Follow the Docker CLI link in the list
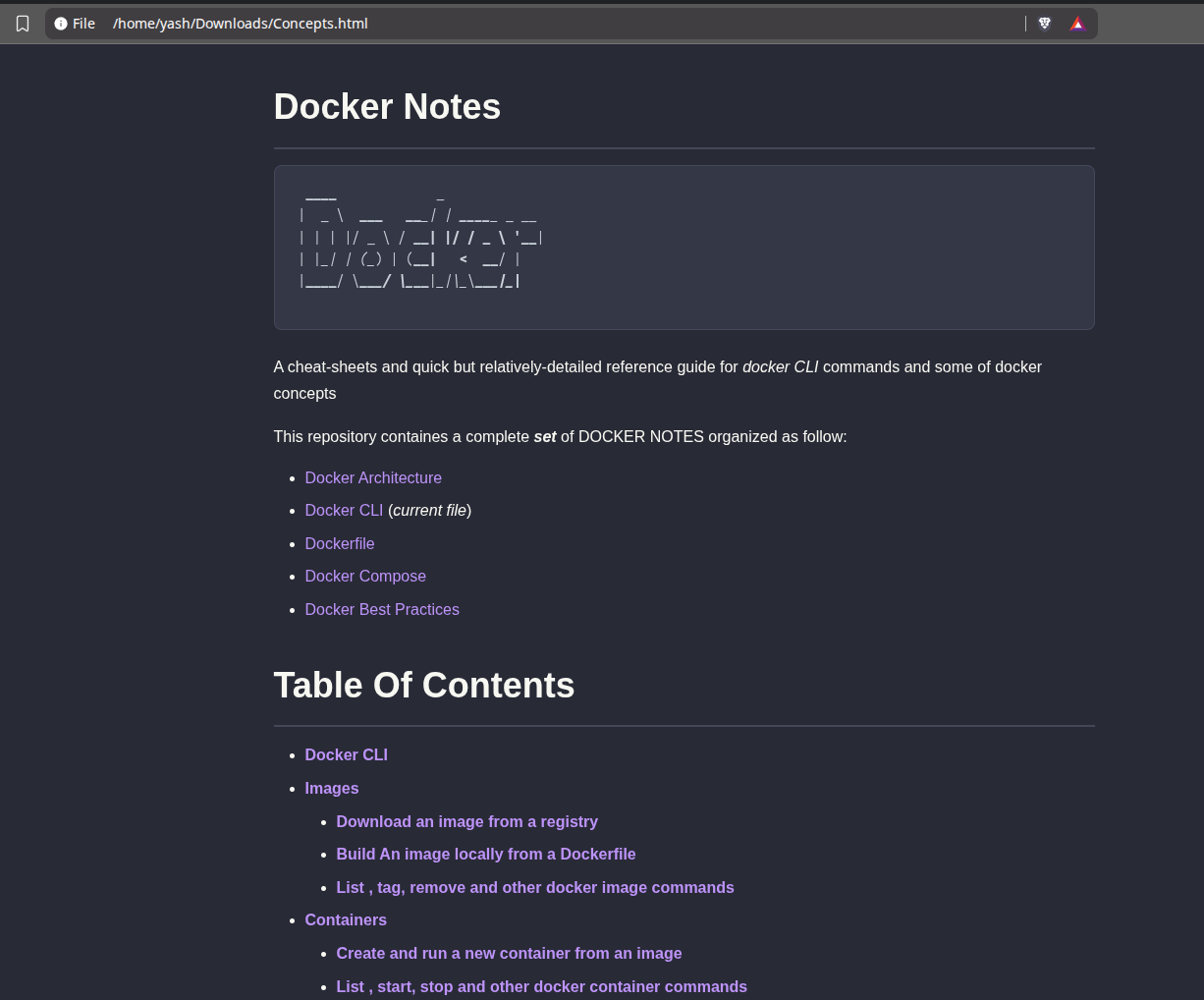Viewport: 1204px width, 1000px height. click(x=344, y=510)
